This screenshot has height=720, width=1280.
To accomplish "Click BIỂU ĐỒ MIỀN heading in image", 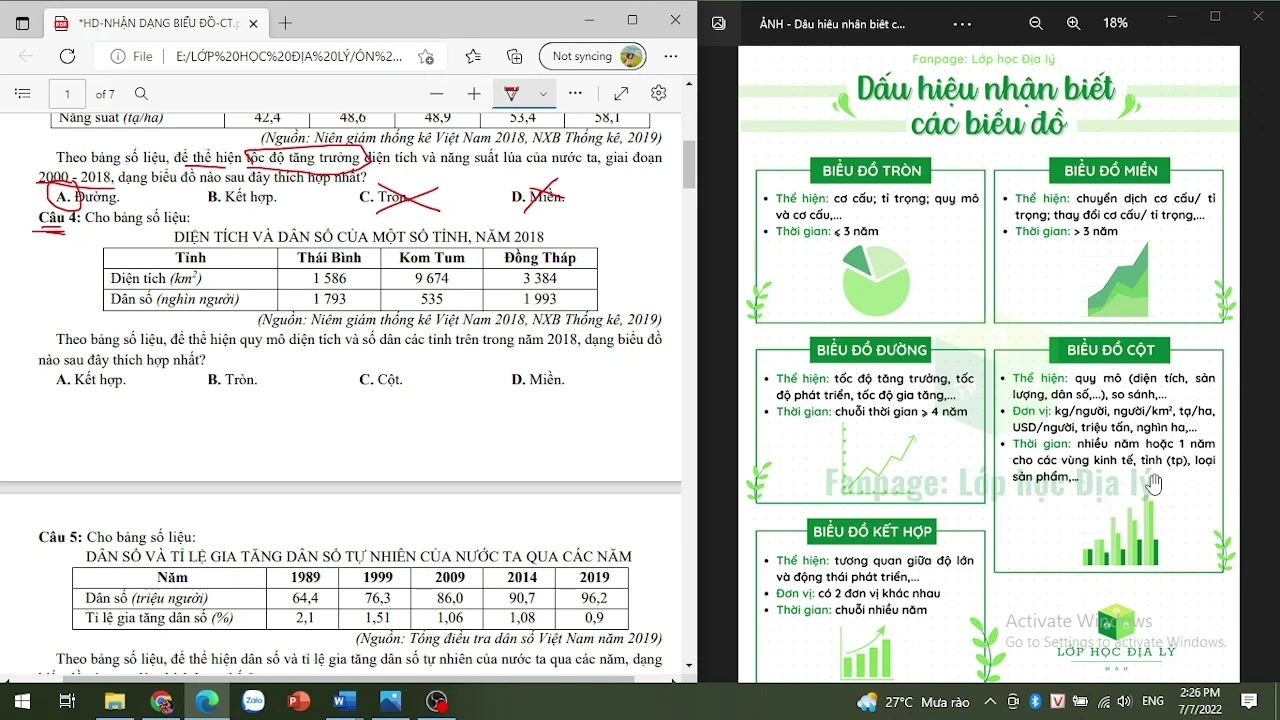I will [x=1110, y=170].
